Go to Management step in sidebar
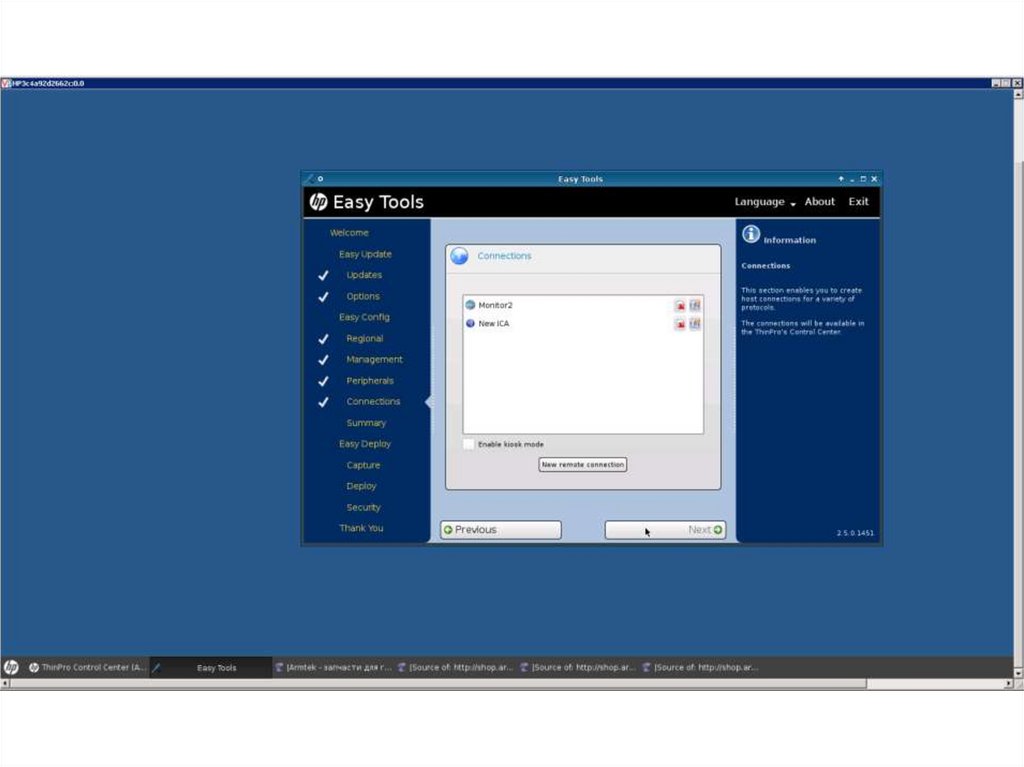Viewport: 1024px width, 767px height. (x=374, y=359)
